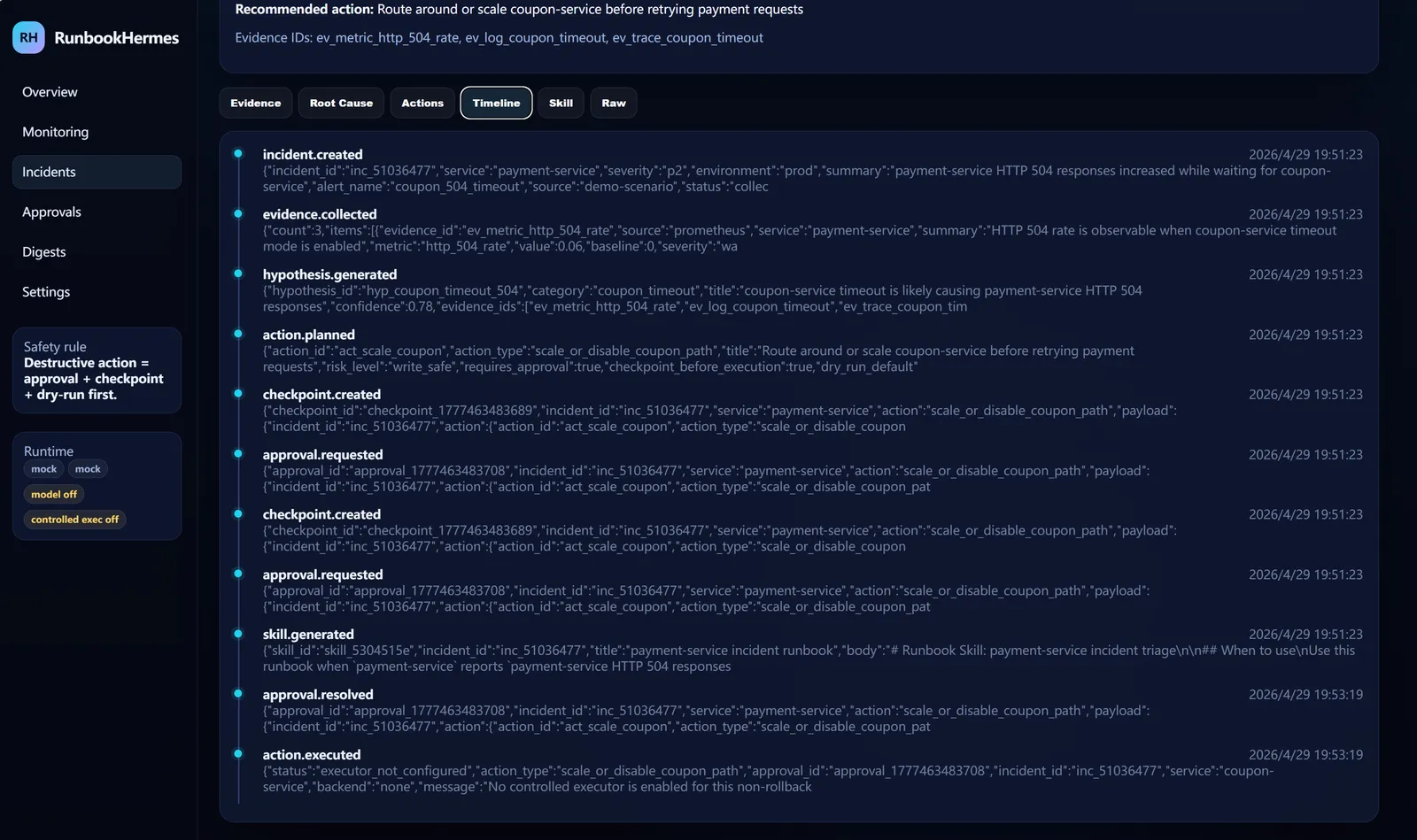Click the RunbookHermes app title
The height and width of the screenshot is (840, 1417).
coord(116,37)
